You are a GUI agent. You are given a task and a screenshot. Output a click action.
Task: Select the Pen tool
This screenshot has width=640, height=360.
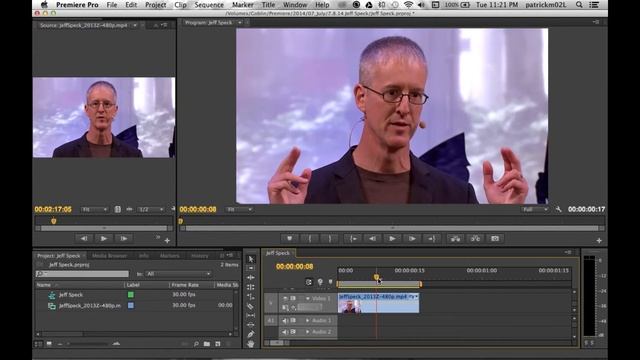pyautogui.click(x=251, y=334)
